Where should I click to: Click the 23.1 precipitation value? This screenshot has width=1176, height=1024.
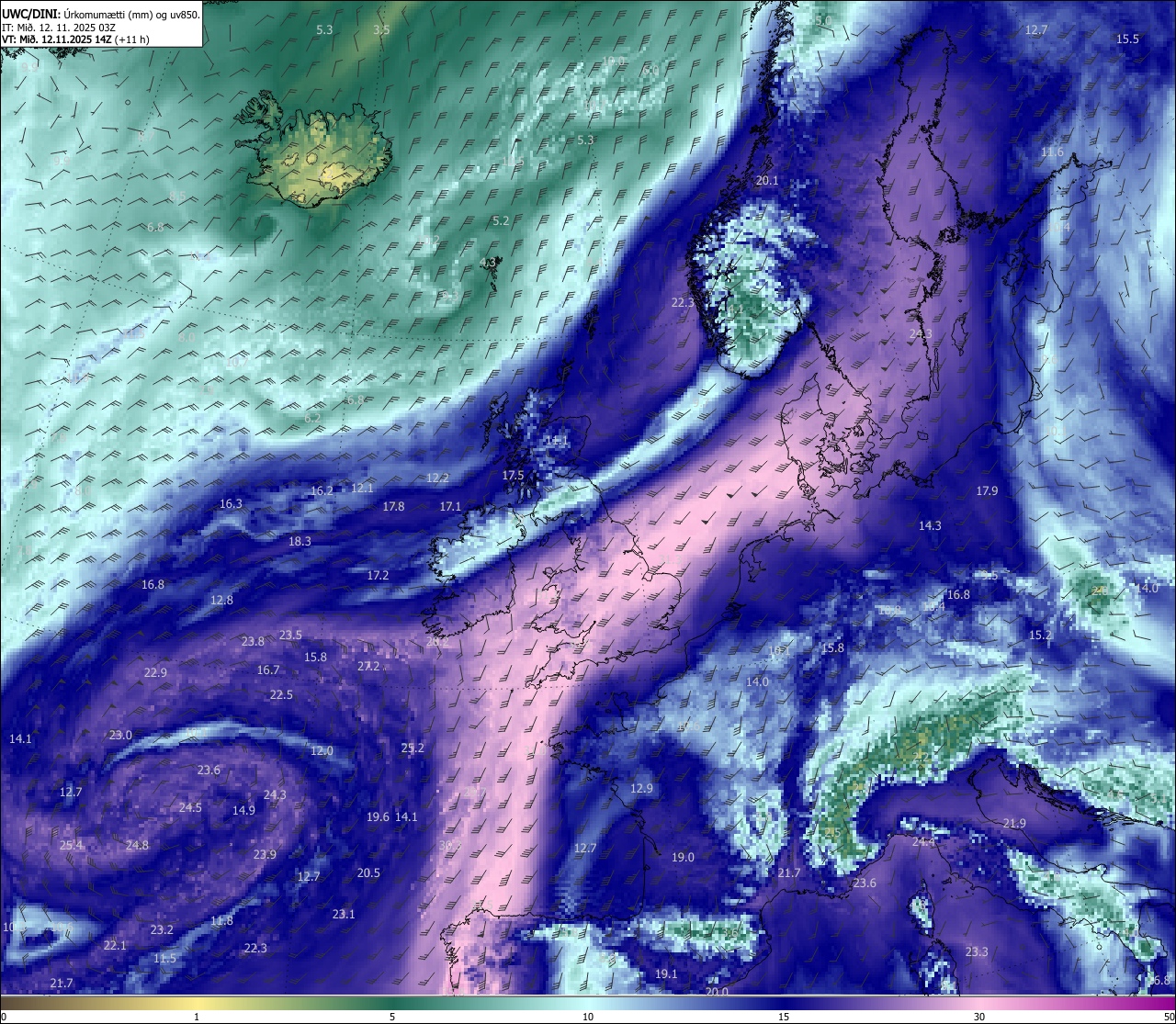point(344,915)
